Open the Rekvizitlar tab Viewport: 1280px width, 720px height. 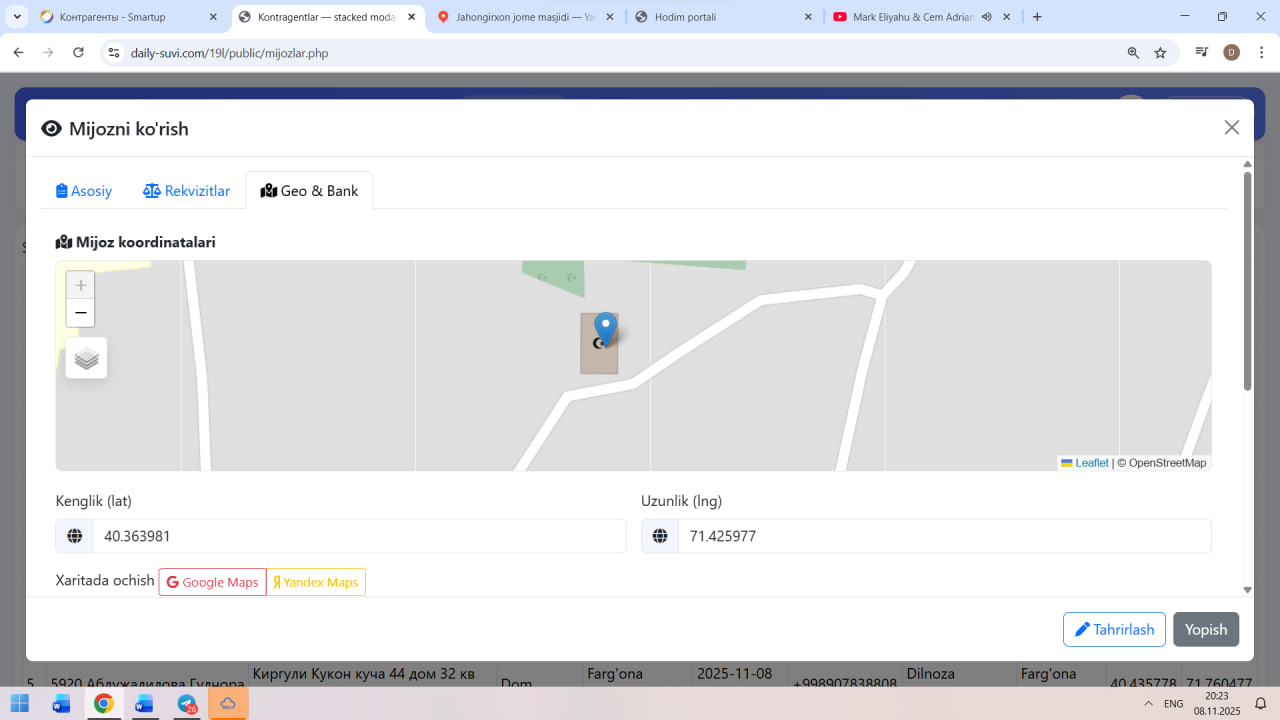(x=186, y=191)
